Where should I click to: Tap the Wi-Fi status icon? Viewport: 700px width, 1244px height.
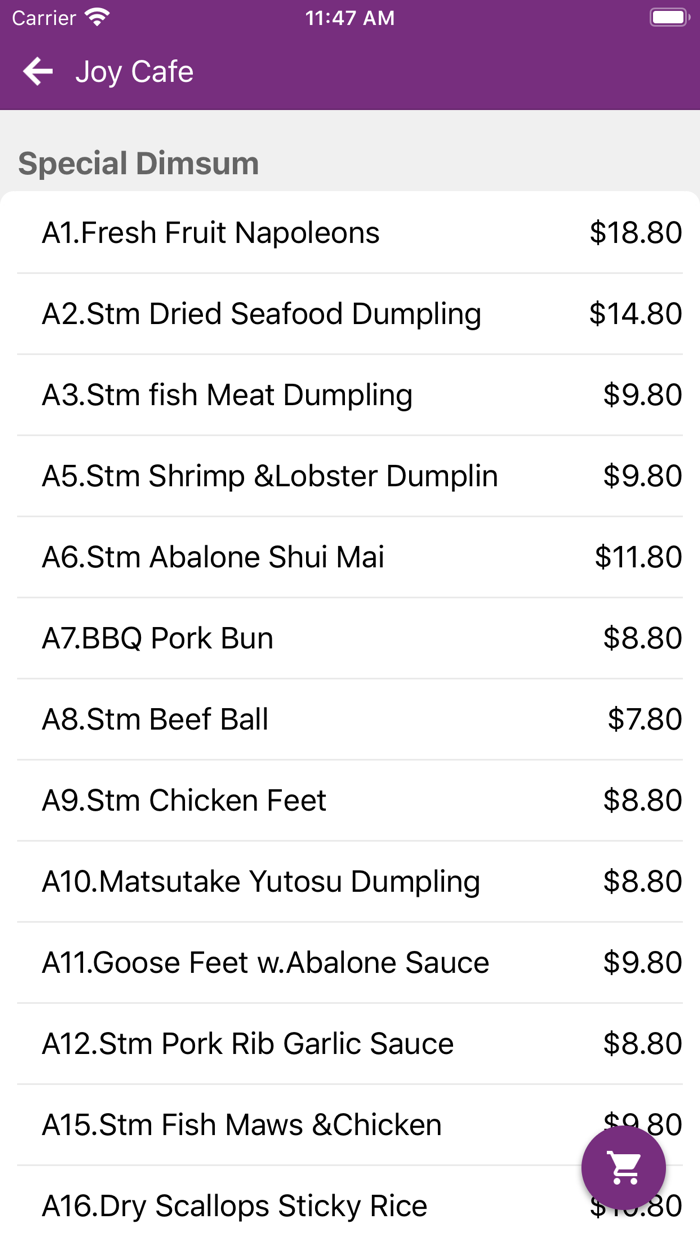97,18
